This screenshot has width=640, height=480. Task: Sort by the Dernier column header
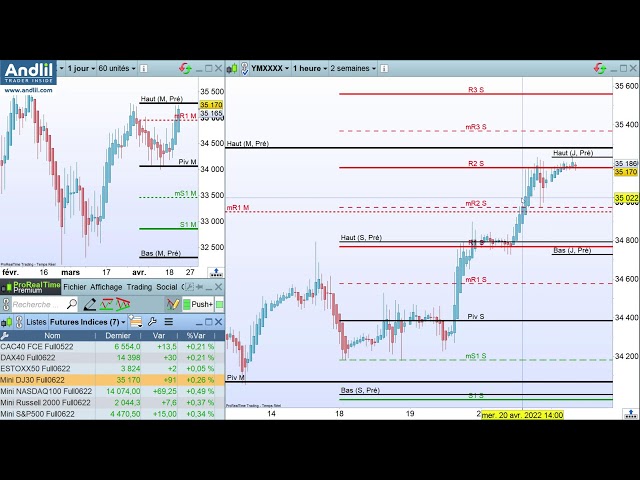click(x=118, y=336)
